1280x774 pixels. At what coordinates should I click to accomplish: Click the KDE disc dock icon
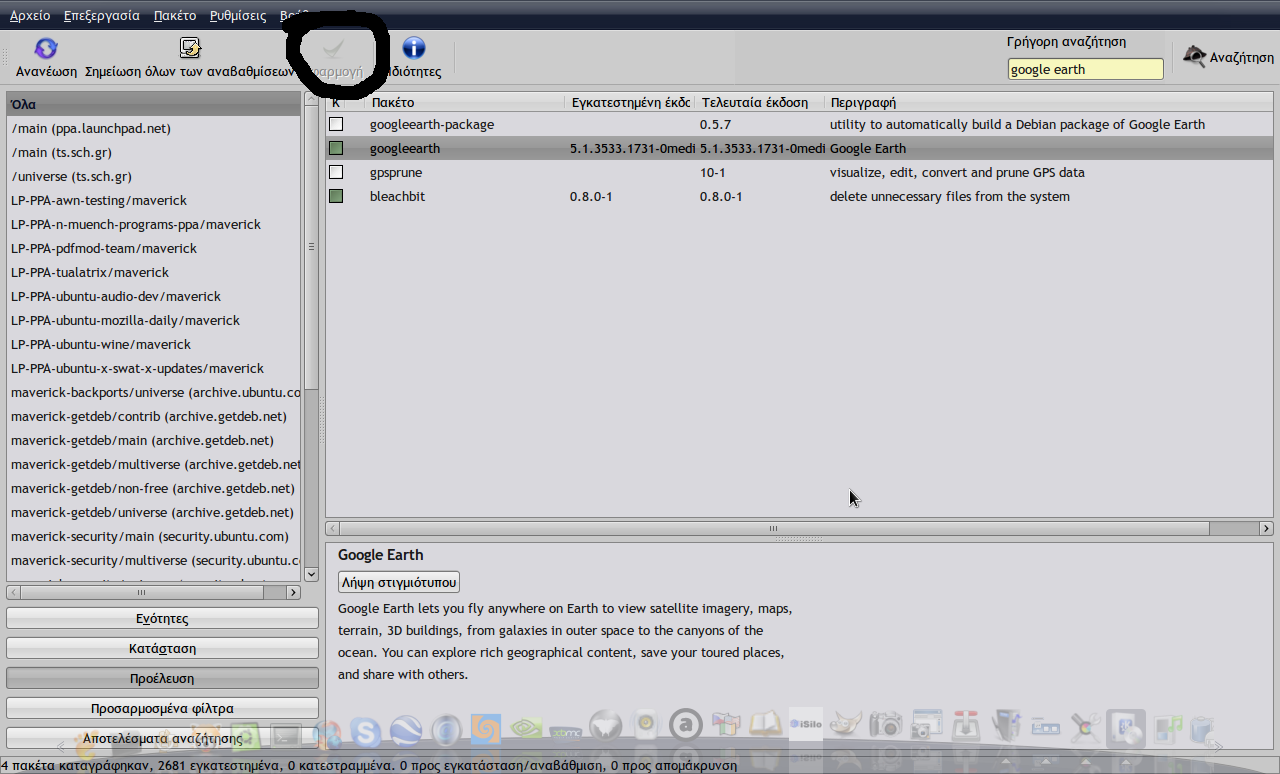(1127, 729)
